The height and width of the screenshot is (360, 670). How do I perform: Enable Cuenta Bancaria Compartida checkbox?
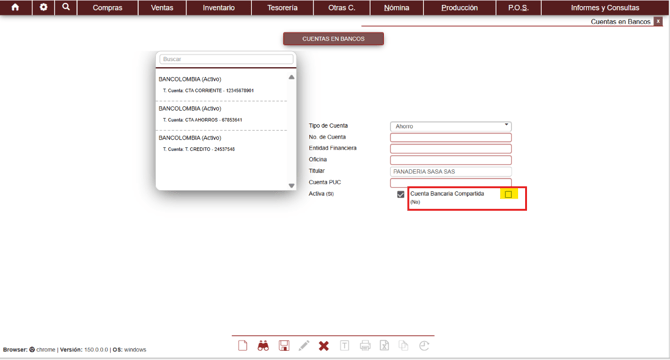pos(508,194)
